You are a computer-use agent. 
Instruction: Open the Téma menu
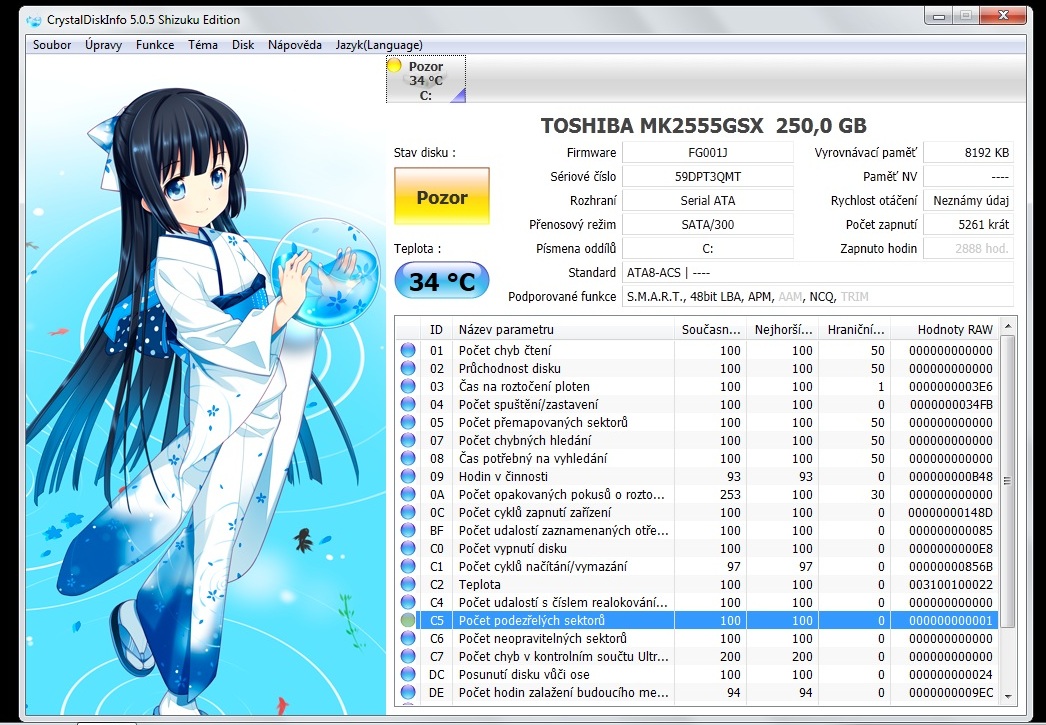203,45
